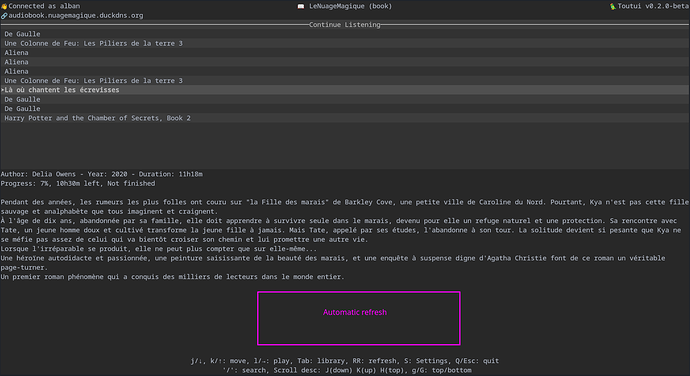Select Une Colonne de Feu row just above Là où chantent
Screen dimensions: 690x376
click(345, 81)
